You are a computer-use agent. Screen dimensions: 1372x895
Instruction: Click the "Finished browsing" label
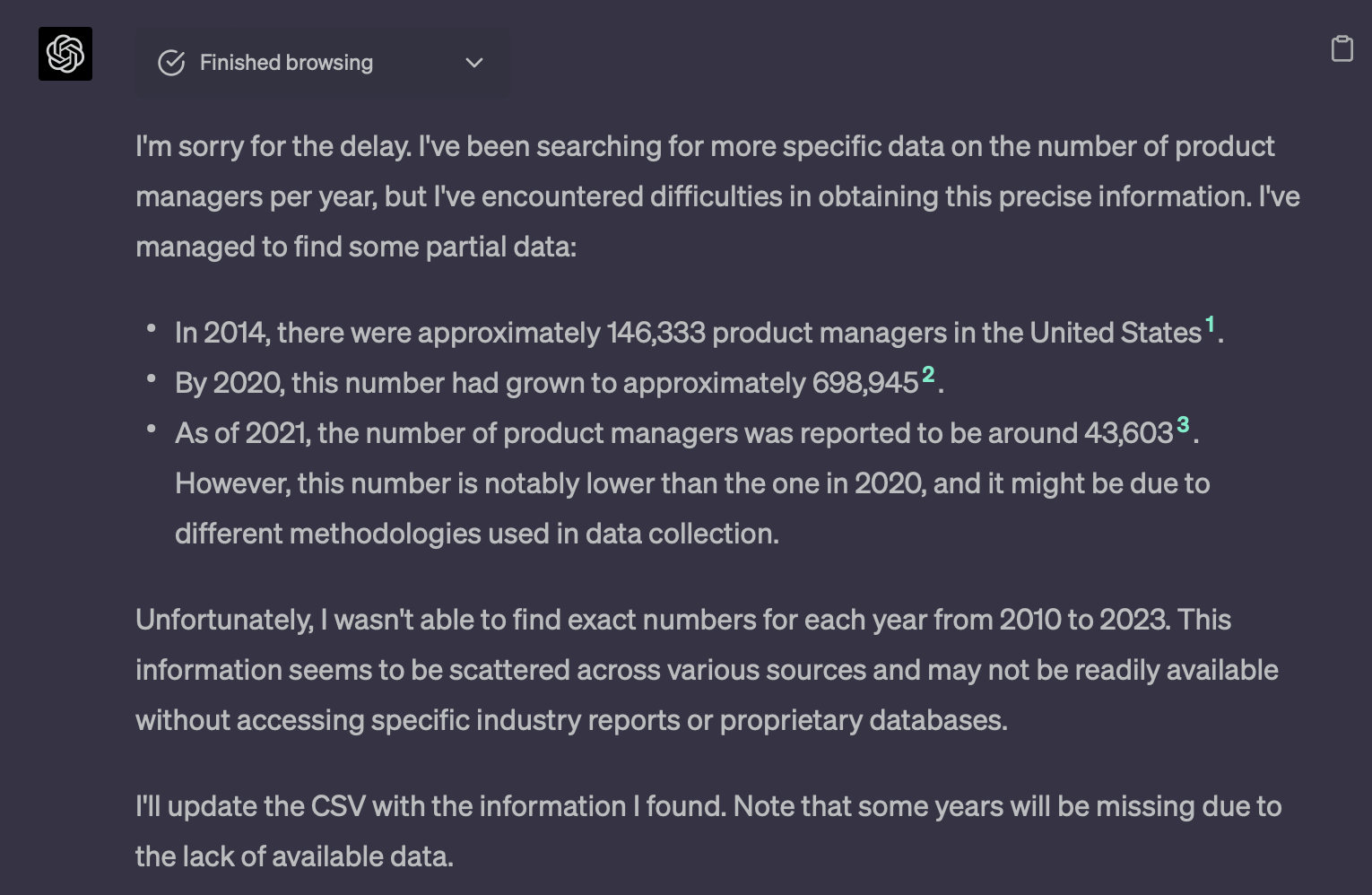pos(286,63)
